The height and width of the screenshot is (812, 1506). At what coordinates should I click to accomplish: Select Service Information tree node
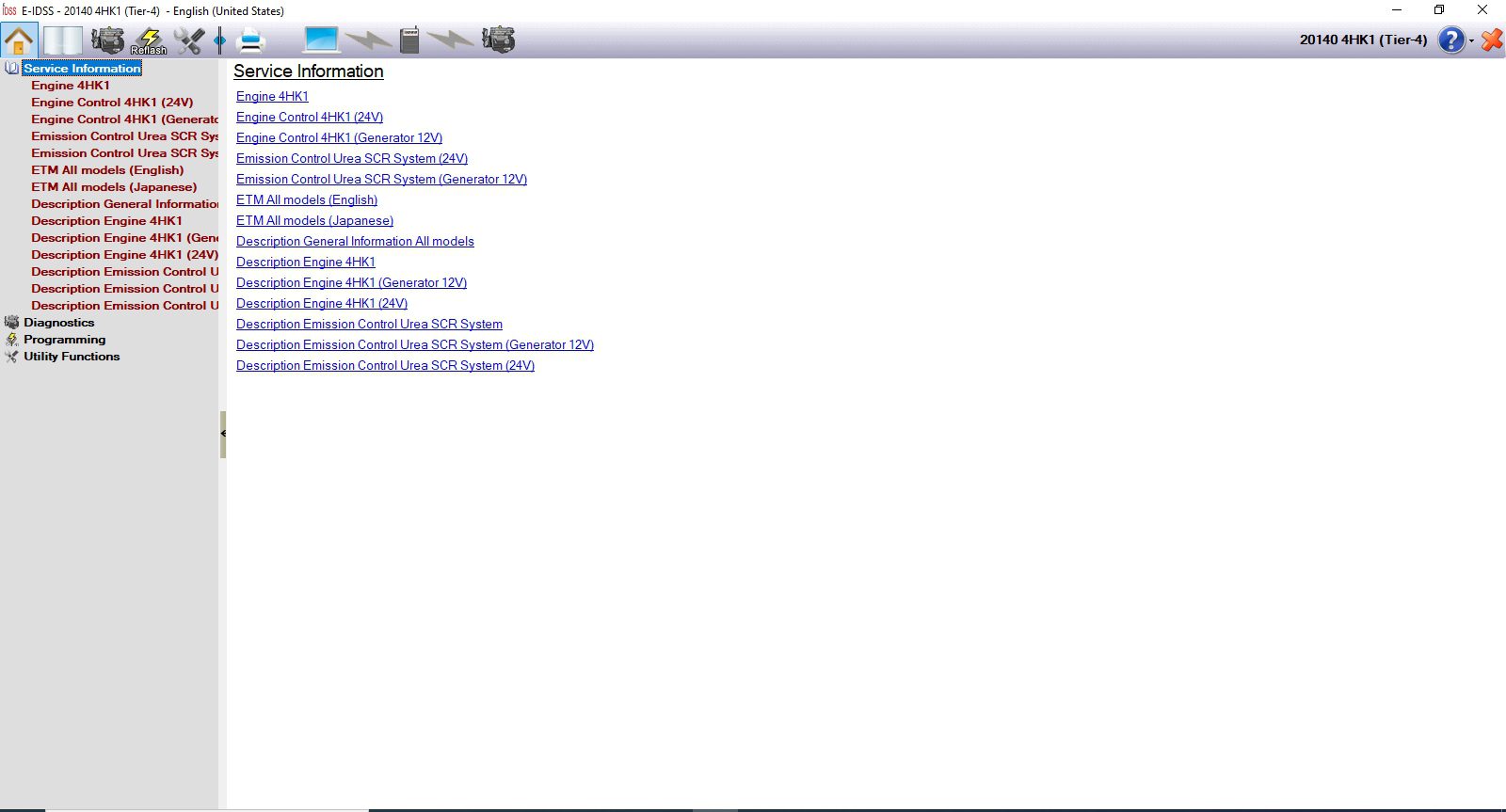82,68
